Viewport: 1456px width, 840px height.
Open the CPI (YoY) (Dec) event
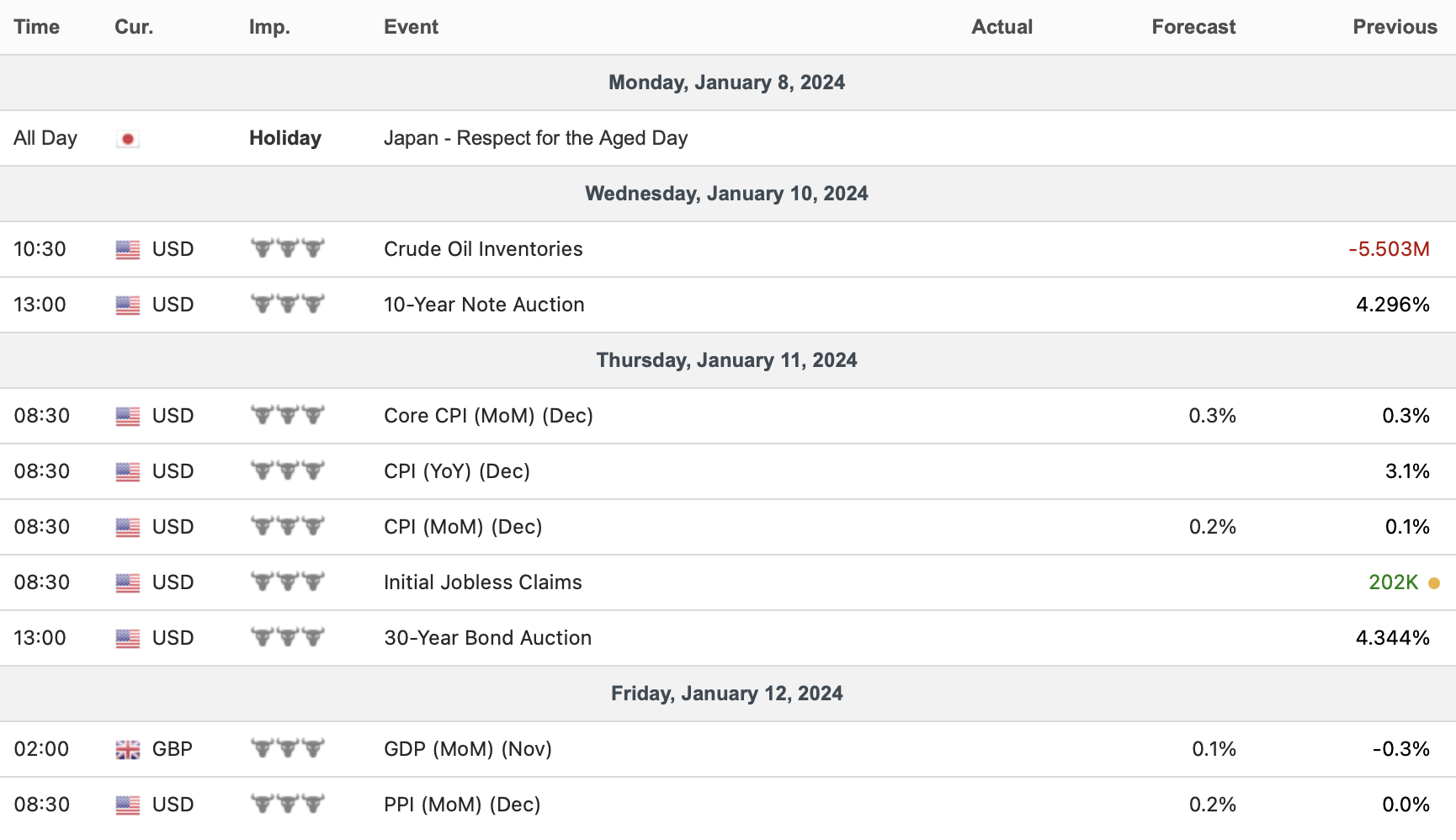coord(456,471)
